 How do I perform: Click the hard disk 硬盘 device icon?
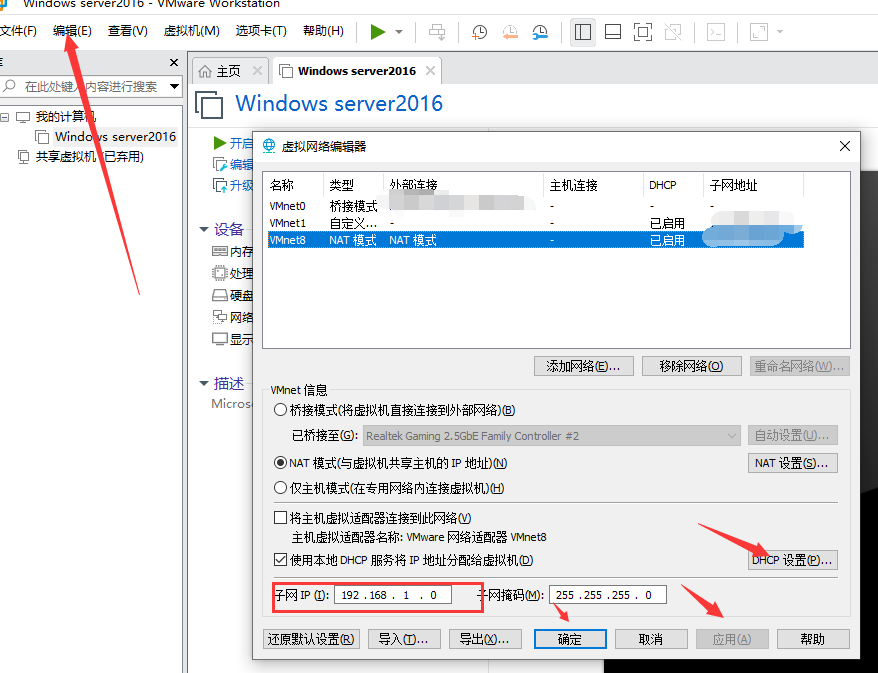(220, 295)
